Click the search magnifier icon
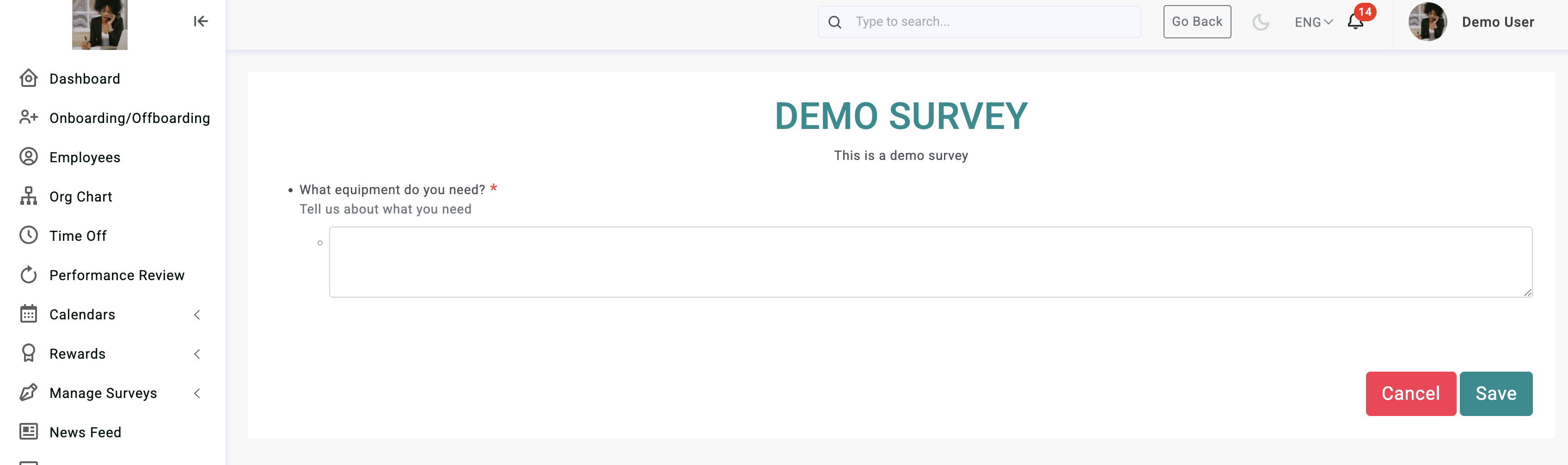This screenshot has height=465, width=1568. coord(834,22)
